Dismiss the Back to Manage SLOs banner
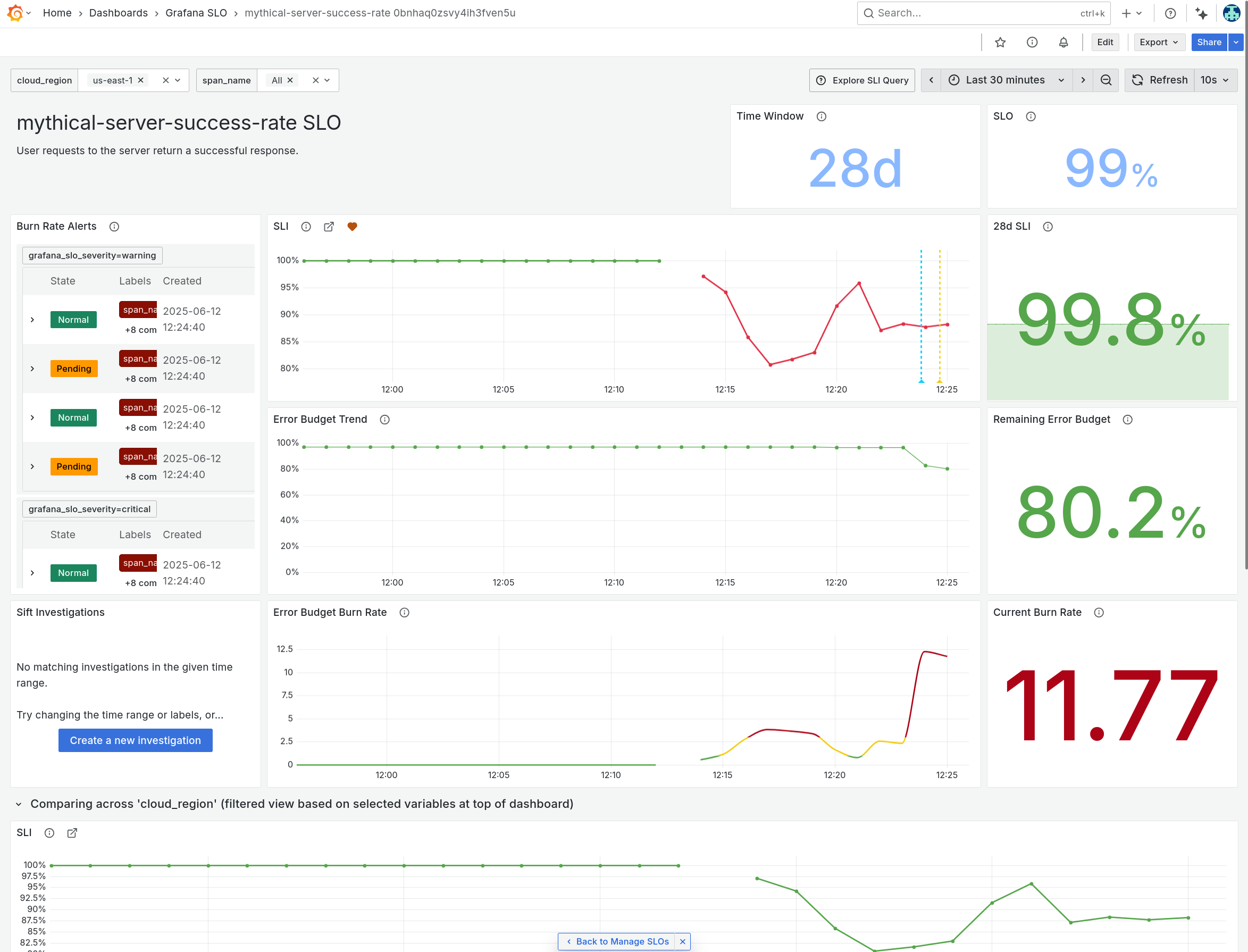 point(682,941)
